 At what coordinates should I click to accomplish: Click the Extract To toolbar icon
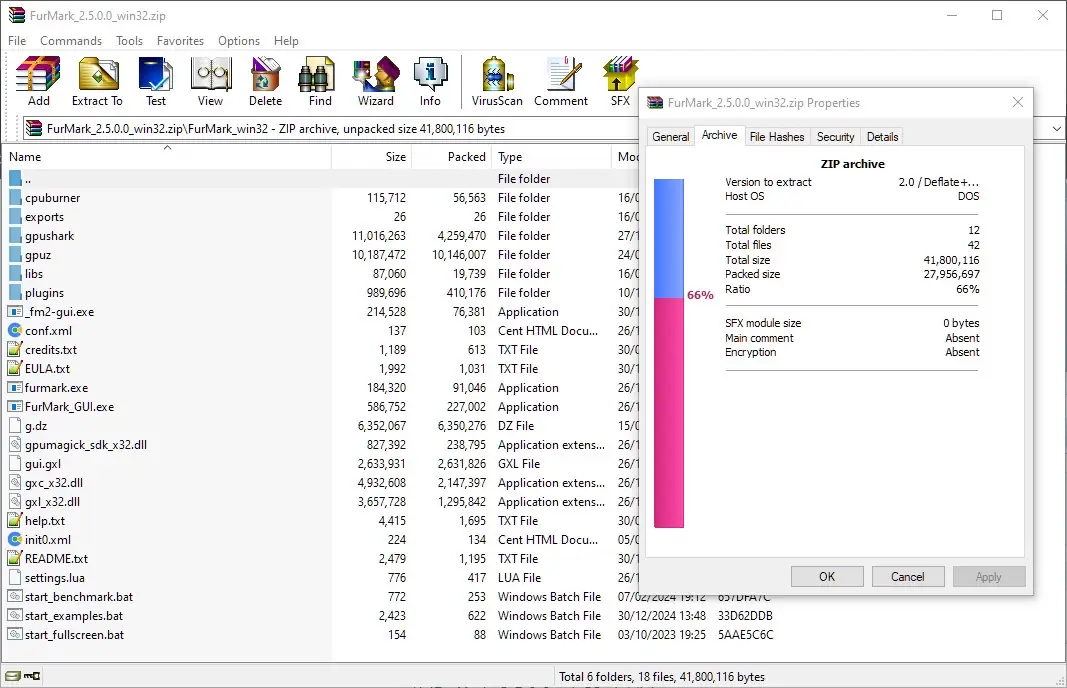pyautogui.click(x=97, y=82)
